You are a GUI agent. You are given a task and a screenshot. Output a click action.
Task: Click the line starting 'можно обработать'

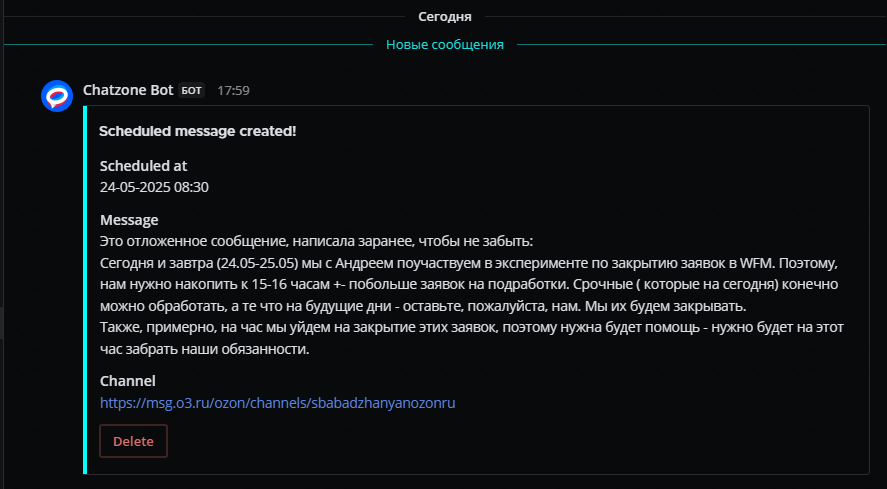coord(423,306)
